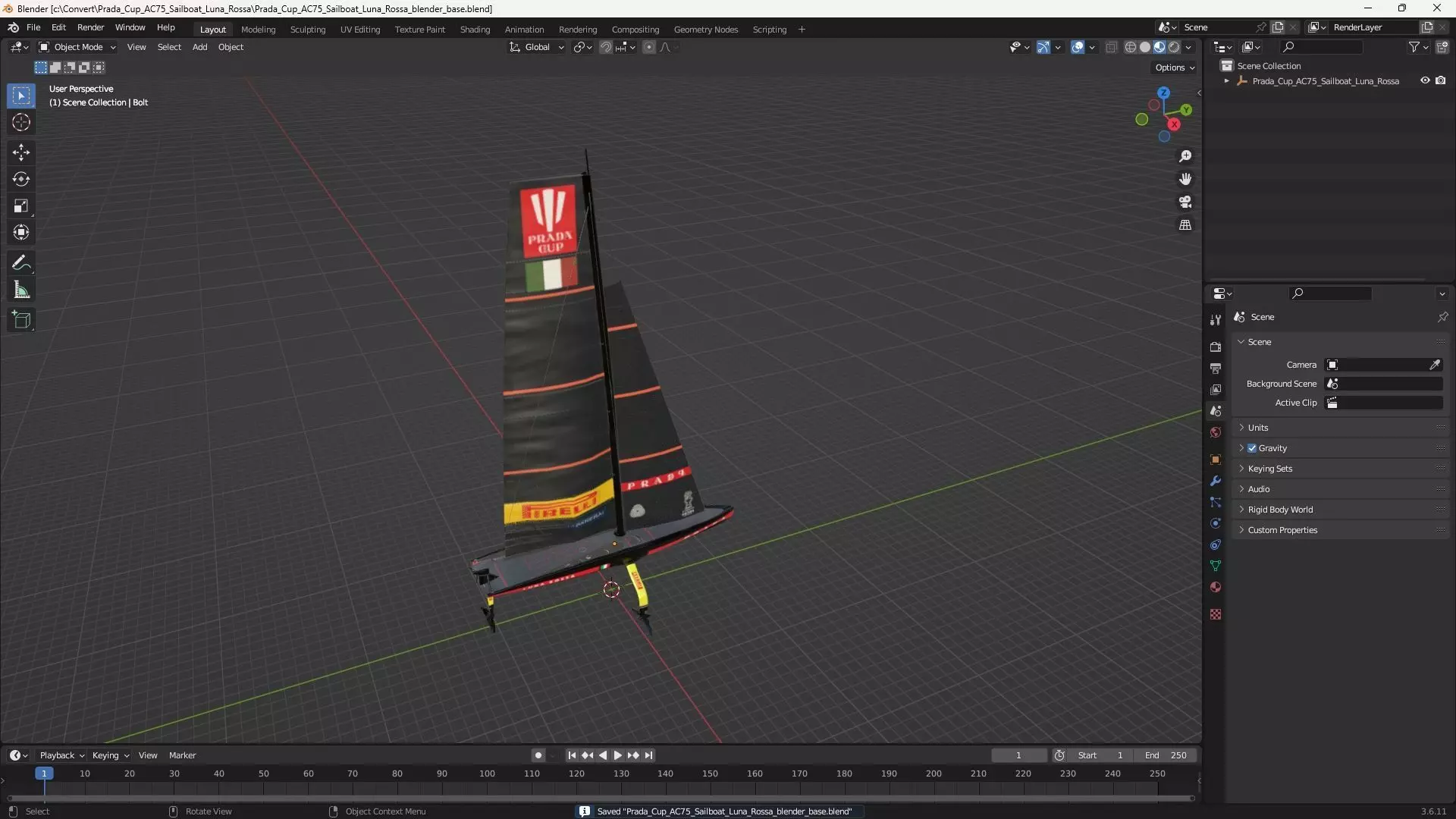
Task: Toggle viewport overlays button
Action: pyautogui.click(x=1078, y=47)
